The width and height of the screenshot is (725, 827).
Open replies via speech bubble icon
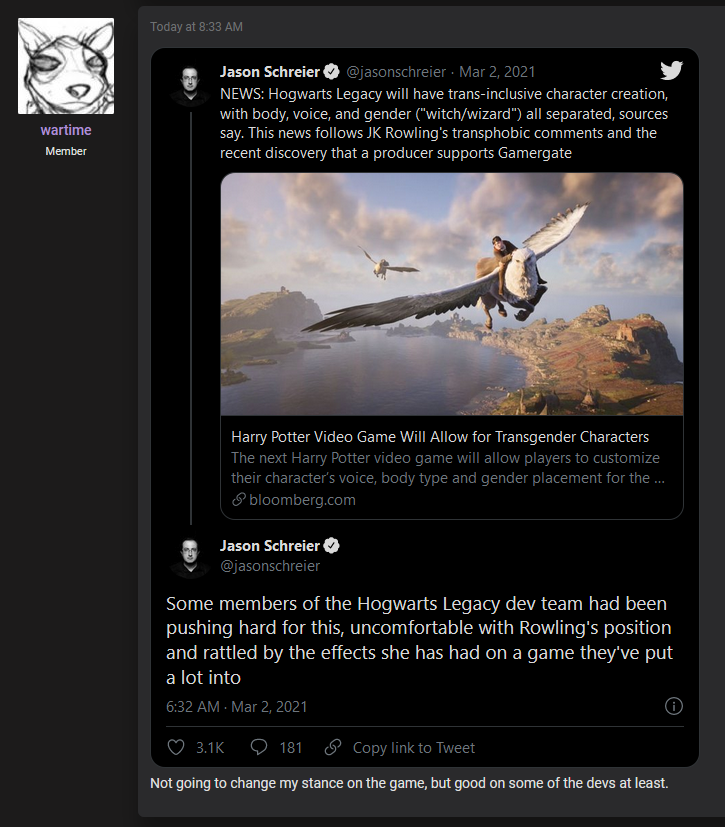pos(259,747)
